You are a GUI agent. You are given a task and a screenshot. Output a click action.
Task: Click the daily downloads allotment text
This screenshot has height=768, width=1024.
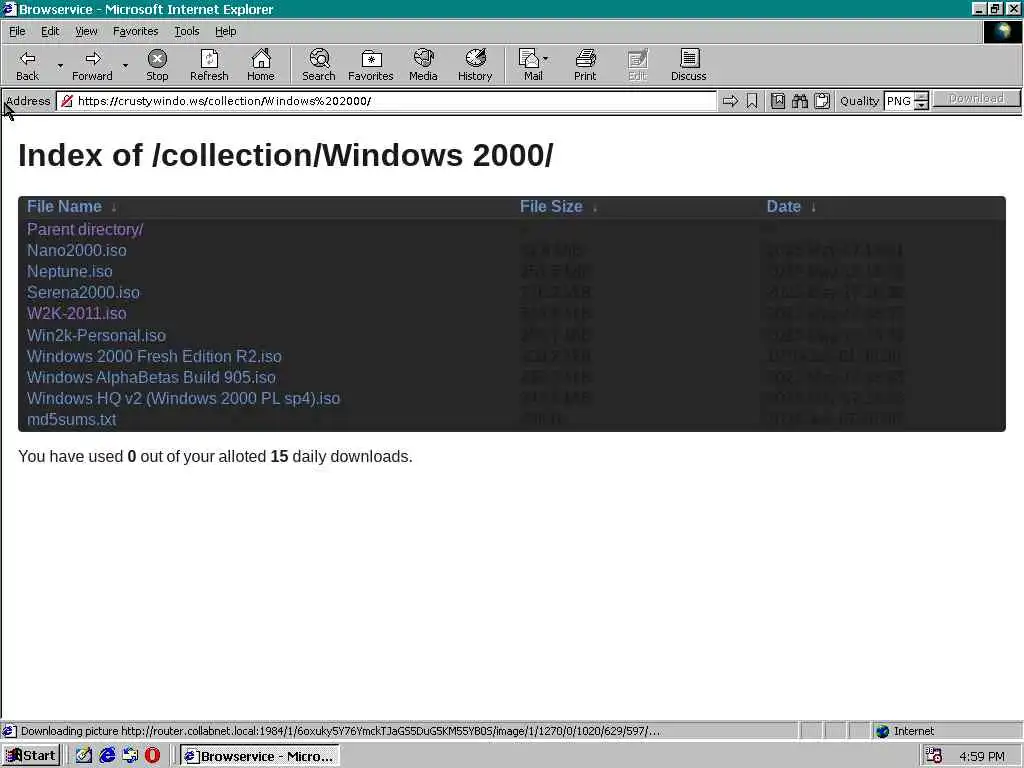coord(216,456)
